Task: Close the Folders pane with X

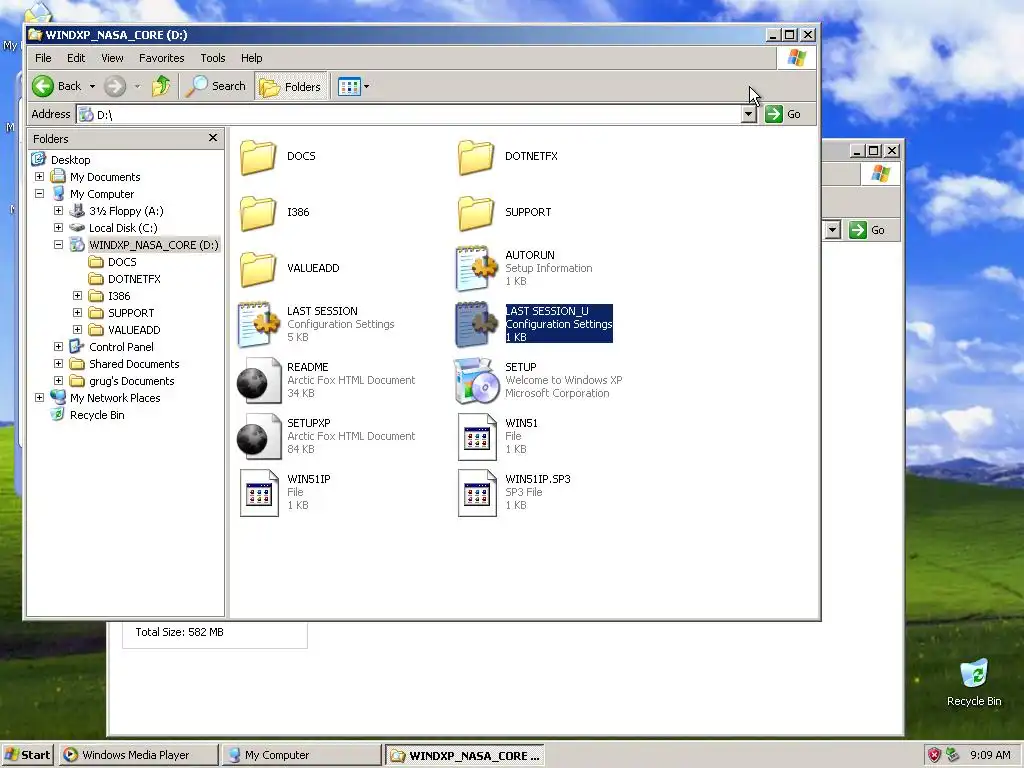Action: pyautogui.click(x=213, y=138)
